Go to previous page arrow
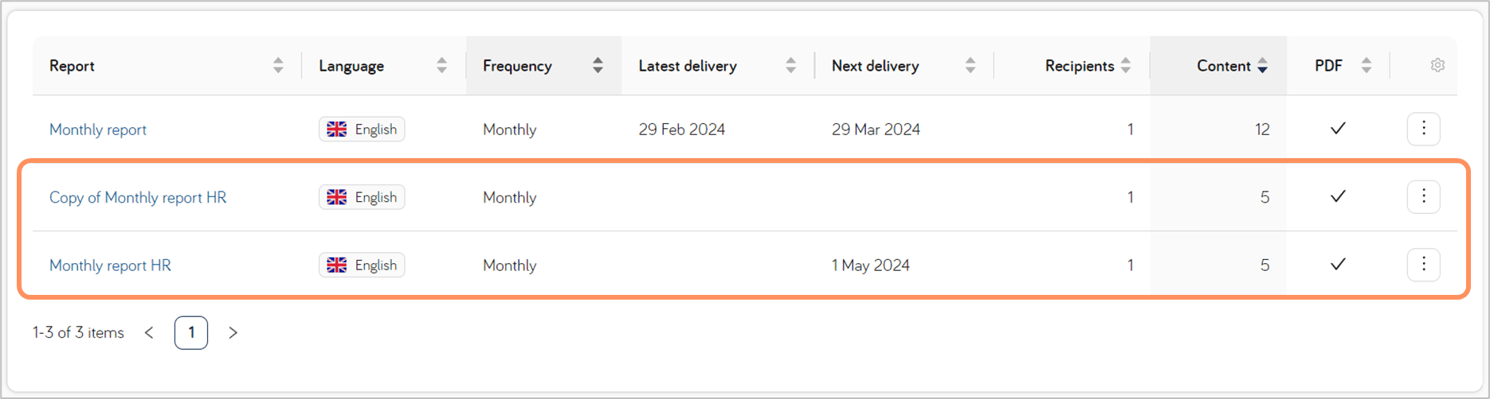Screen dimensions: 1490x399 pyautogui.click(x=149, y=333)
